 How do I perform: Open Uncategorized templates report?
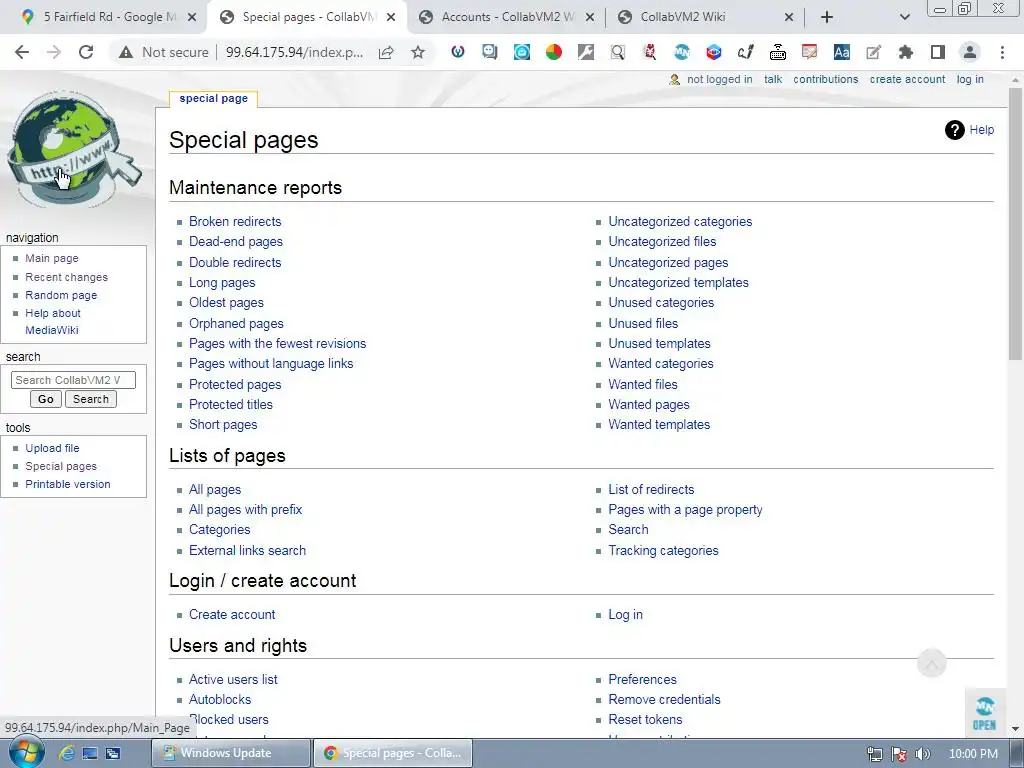point(679,283)
